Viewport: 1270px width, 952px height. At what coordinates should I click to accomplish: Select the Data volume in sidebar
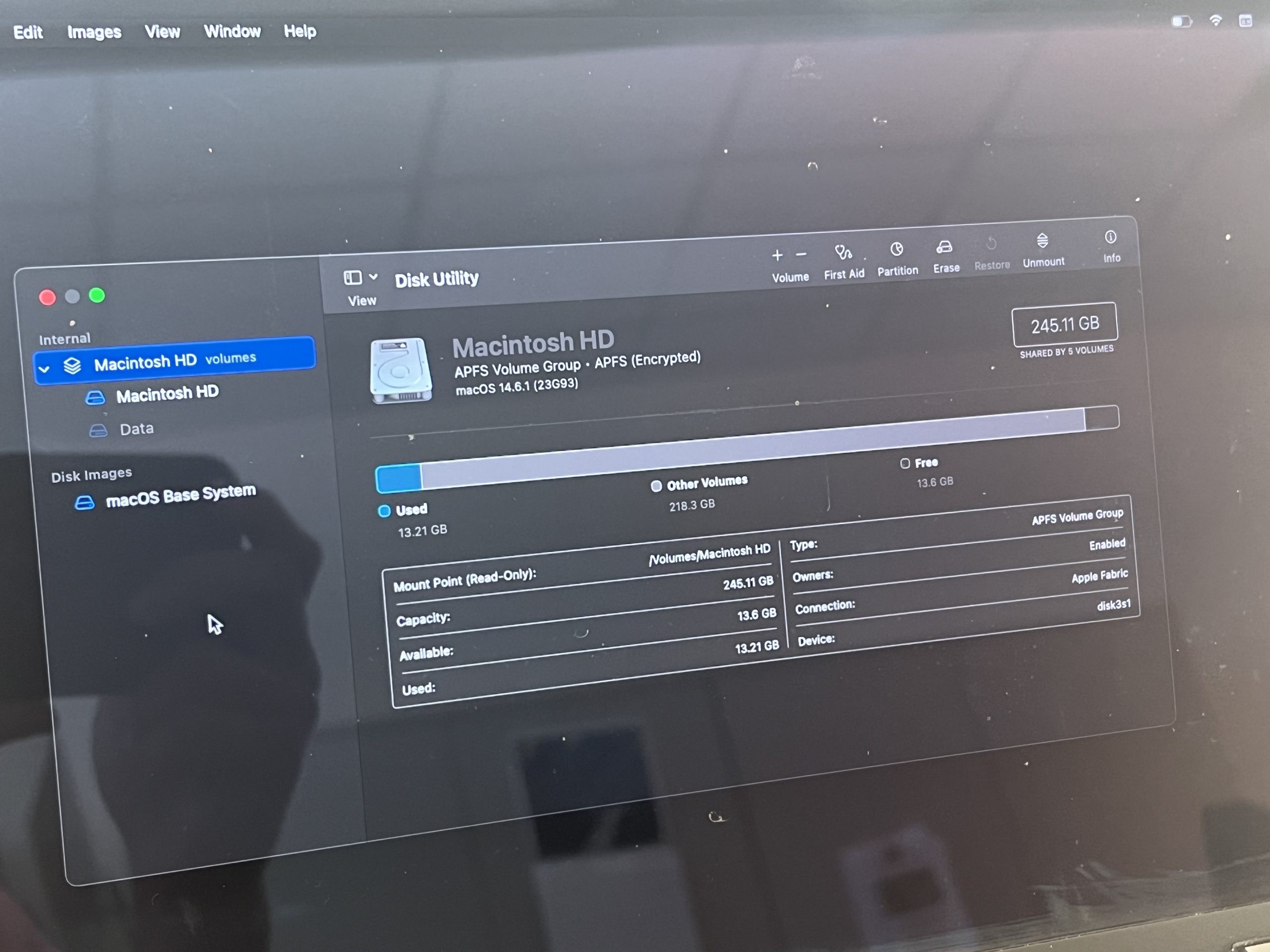(136, 429)
